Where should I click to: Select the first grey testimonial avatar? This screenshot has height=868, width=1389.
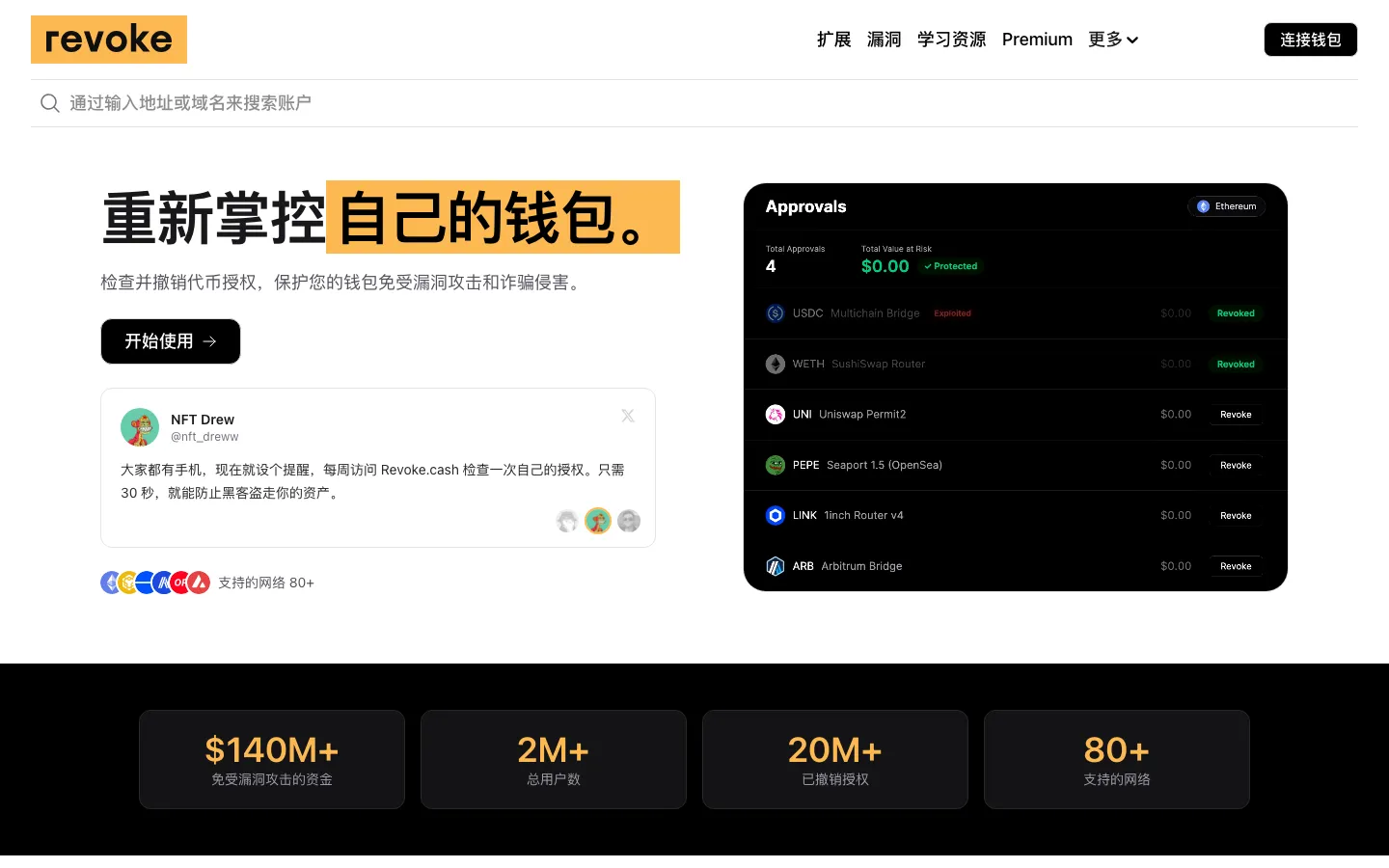click(x=567, y=522)
